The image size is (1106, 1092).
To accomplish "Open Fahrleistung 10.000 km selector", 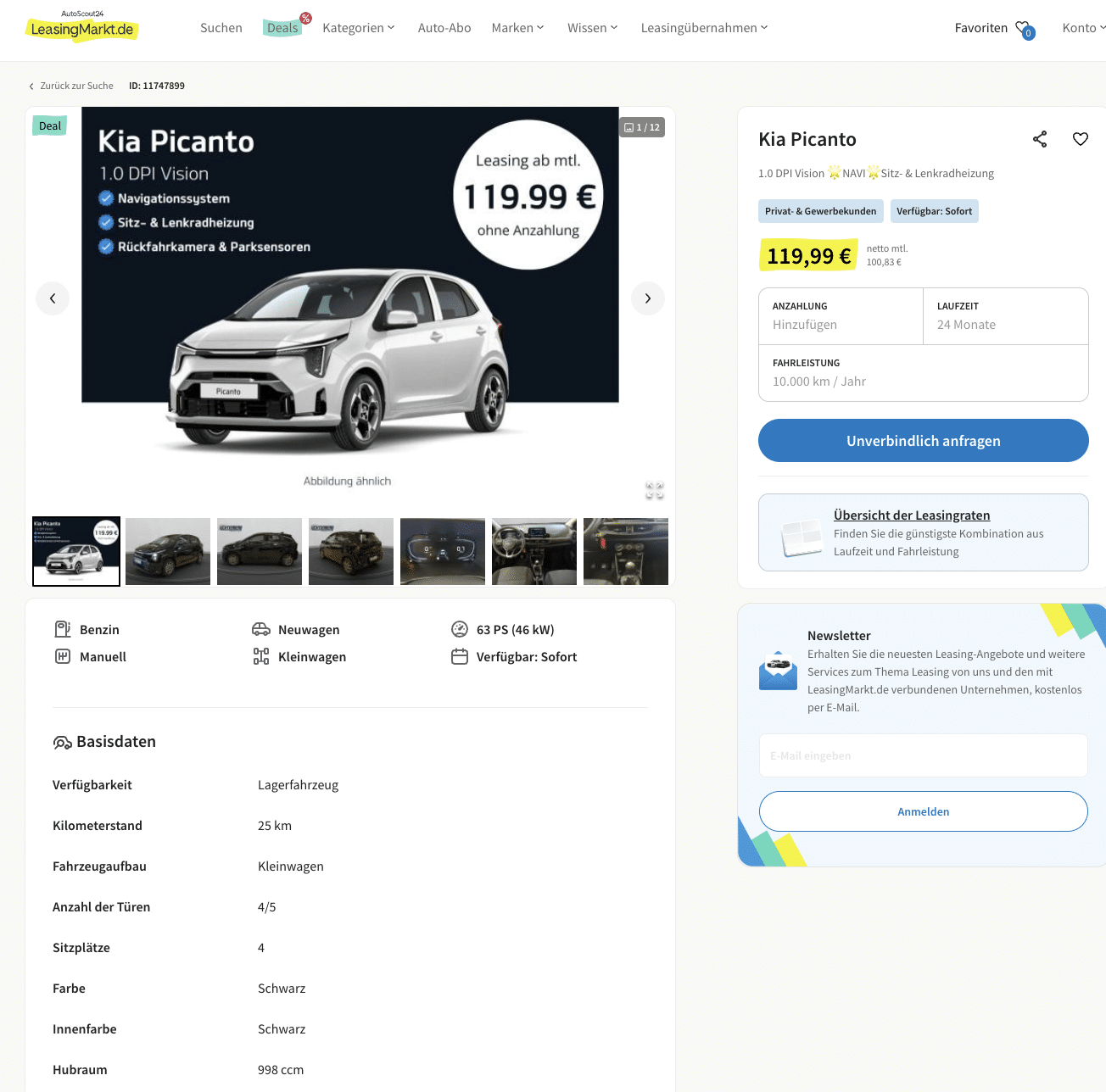I will click(x=924, y=373).
